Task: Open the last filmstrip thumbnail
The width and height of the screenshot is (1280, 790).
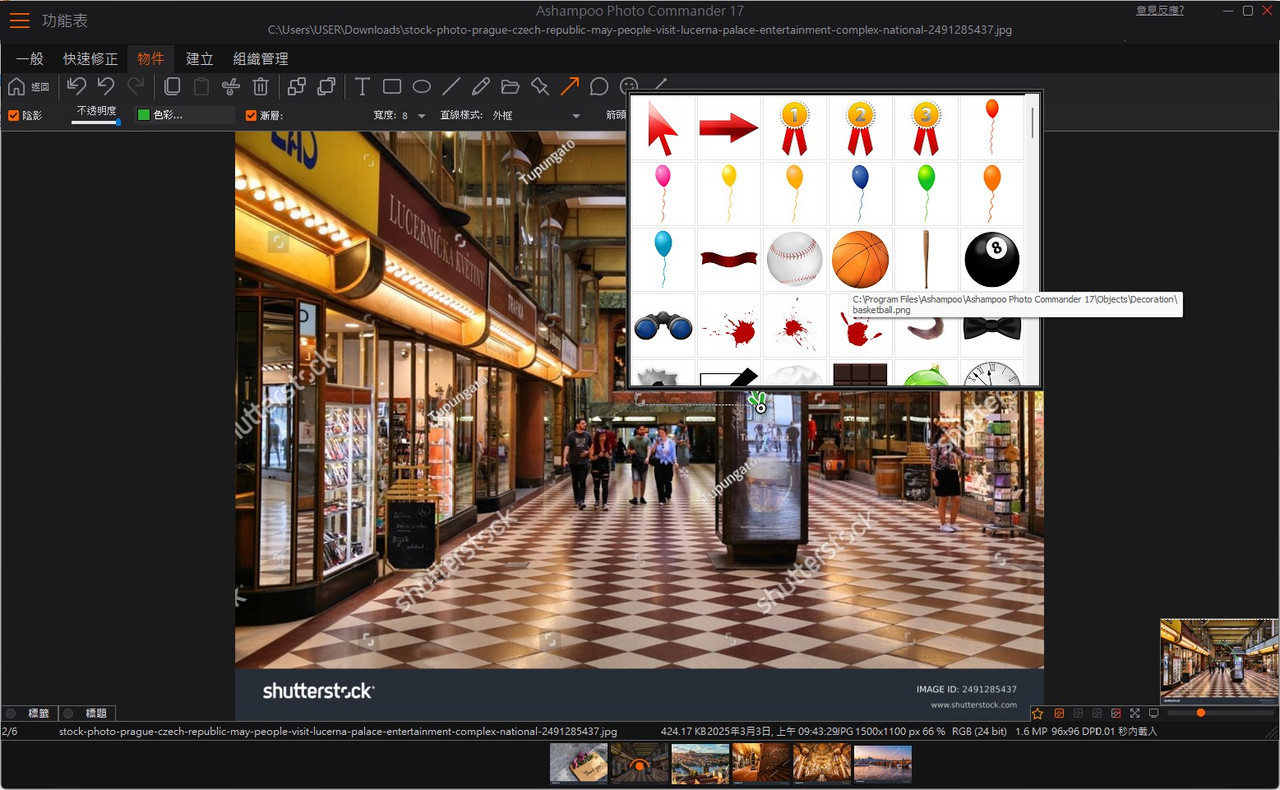Action: click(x=883, y=763)
